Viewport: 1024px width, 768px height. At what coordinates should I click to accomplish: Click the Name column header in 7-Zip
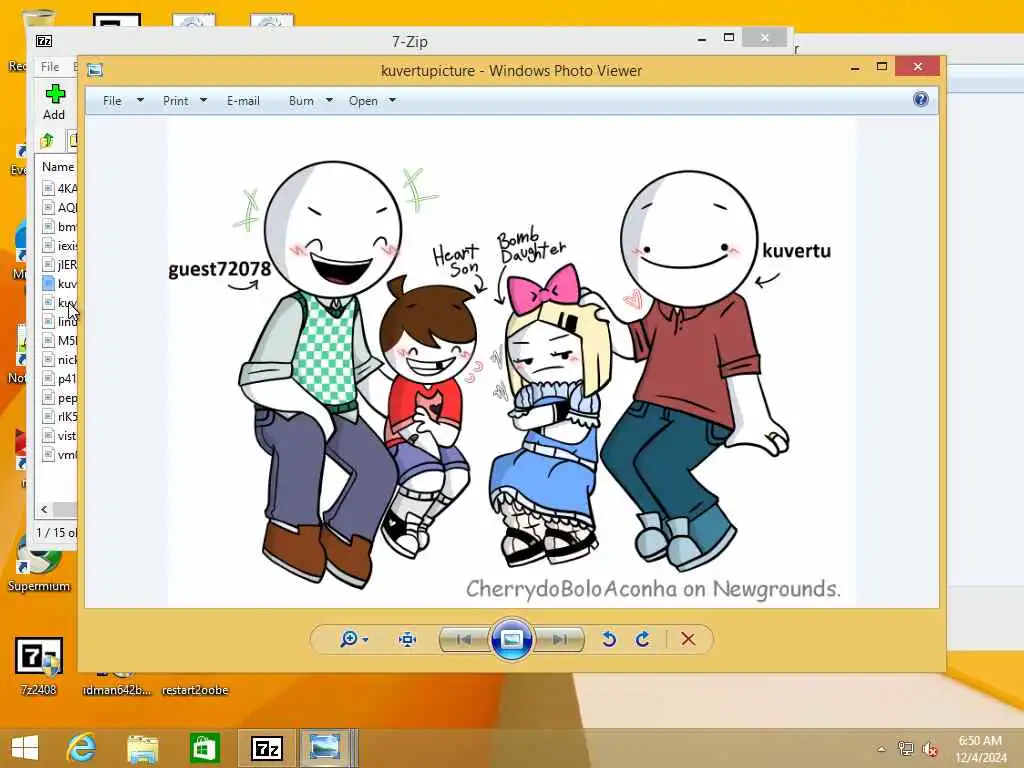tap(58, 167)
